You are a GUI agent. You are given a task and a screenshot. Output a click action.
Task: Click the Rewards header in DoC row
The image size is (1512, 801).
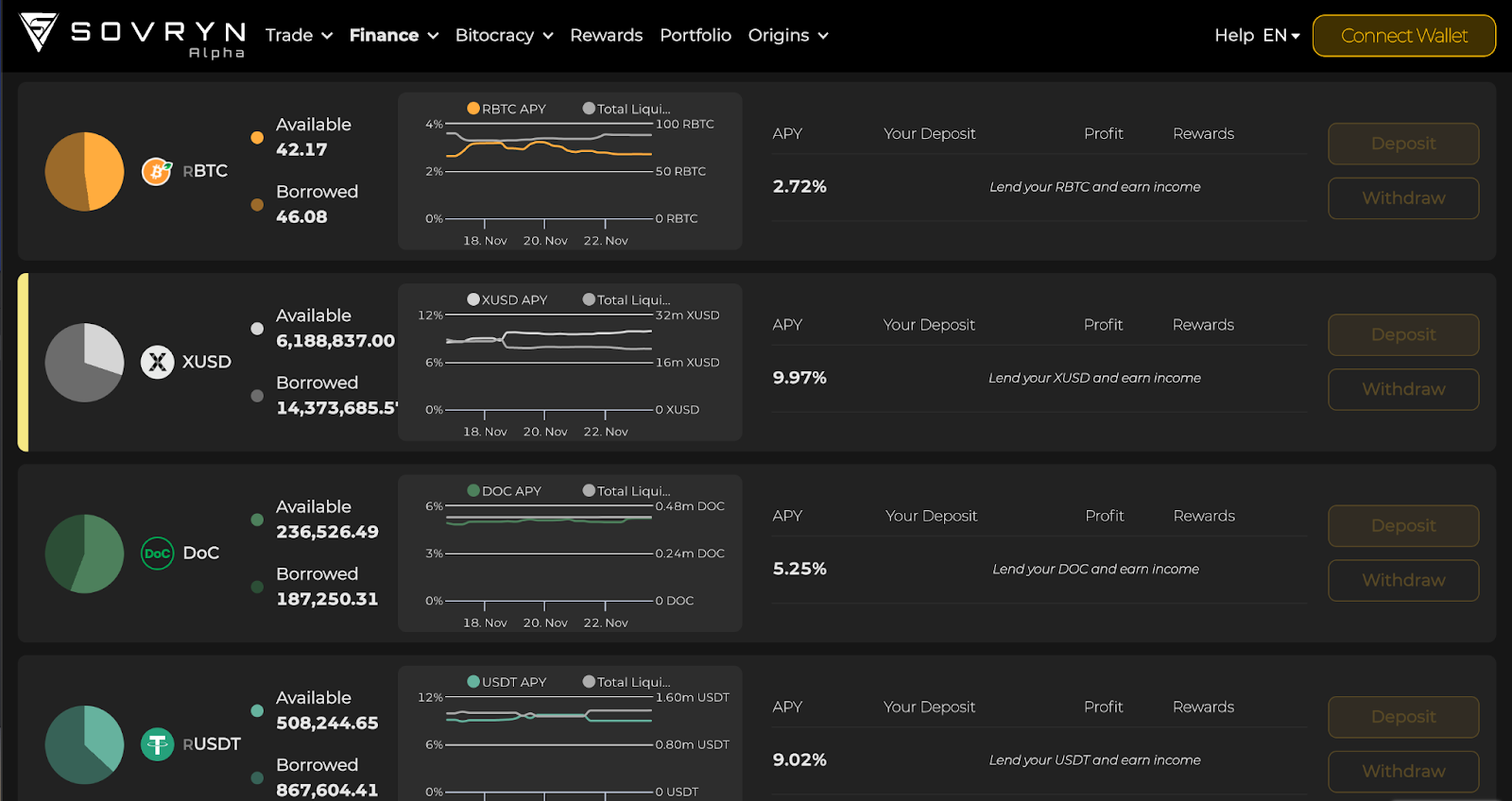[1204, 516]
